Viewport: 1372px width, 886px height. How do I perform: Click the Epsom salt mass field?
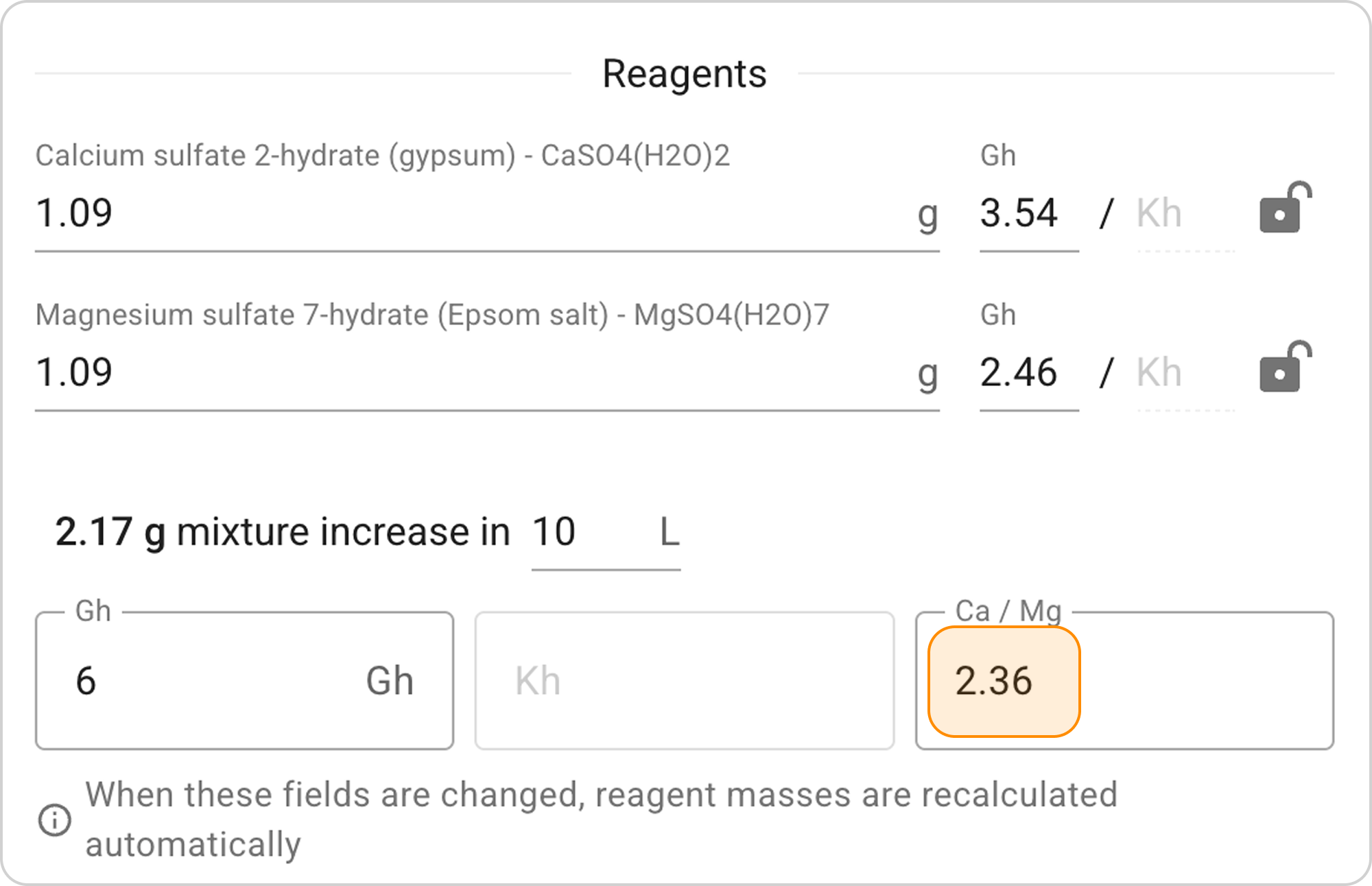pyautogui.click(x=466, y=372)
